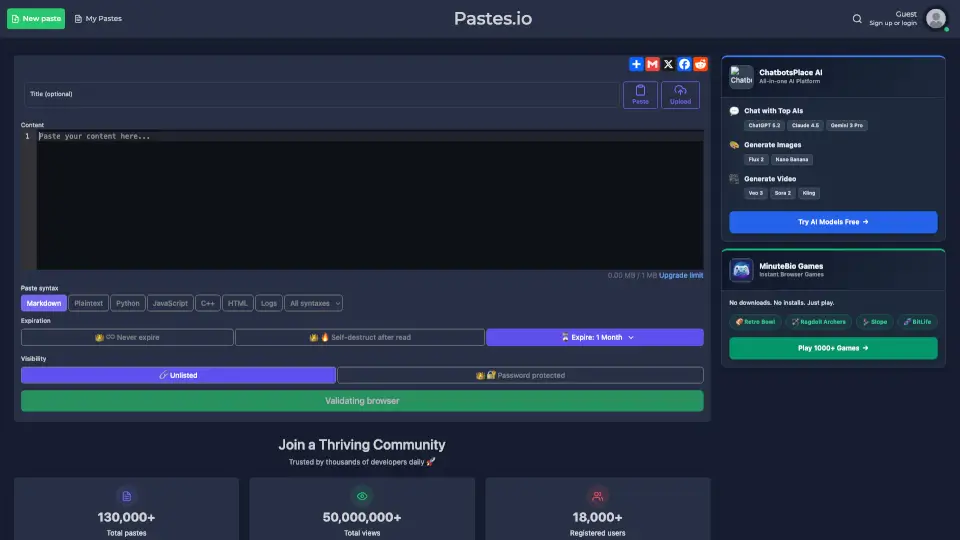The image size is (960, 540).
Task: Click the Facebook share icon
Action: pos(684,64)
